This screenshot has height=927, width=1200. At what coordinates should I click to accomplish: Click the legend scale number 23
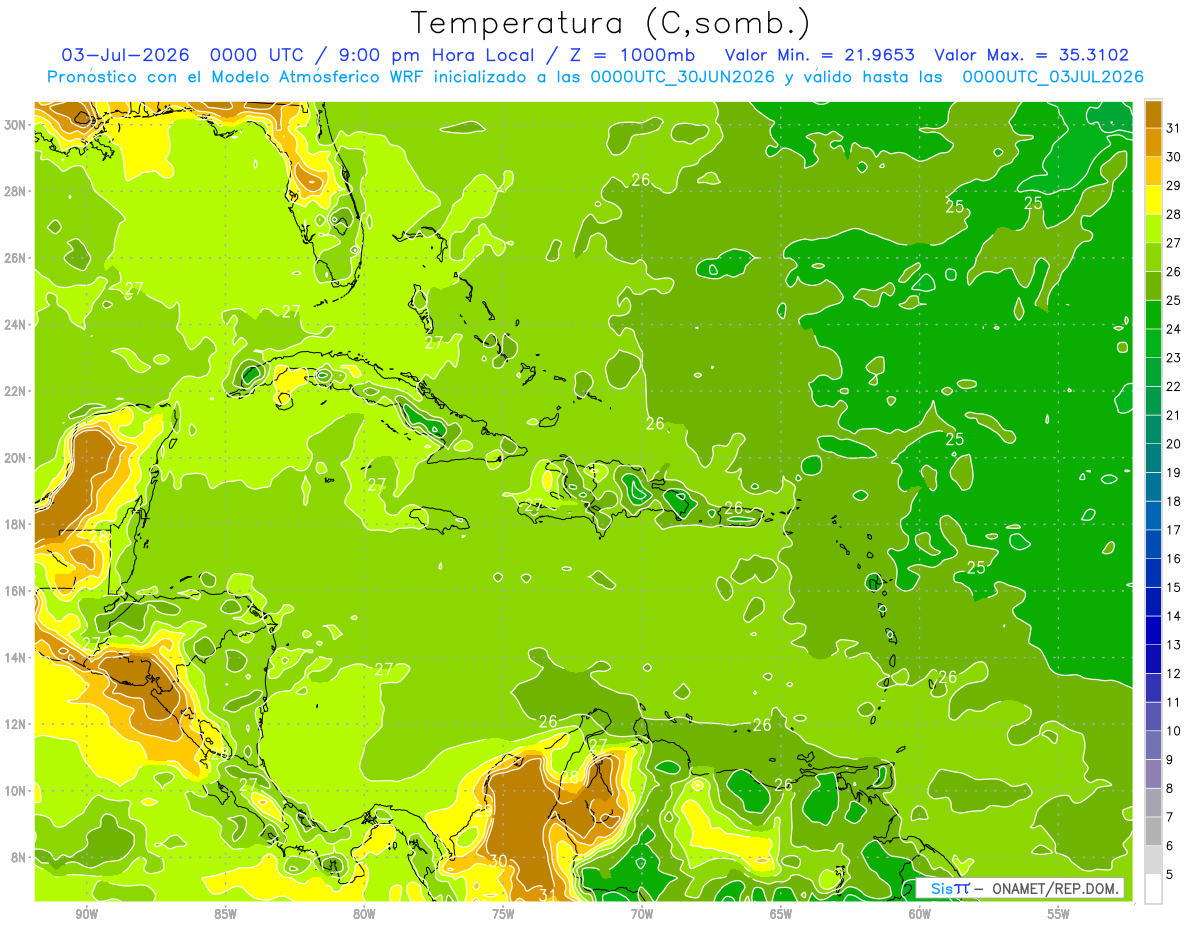pyautogui.click(x=1174, y=358)
